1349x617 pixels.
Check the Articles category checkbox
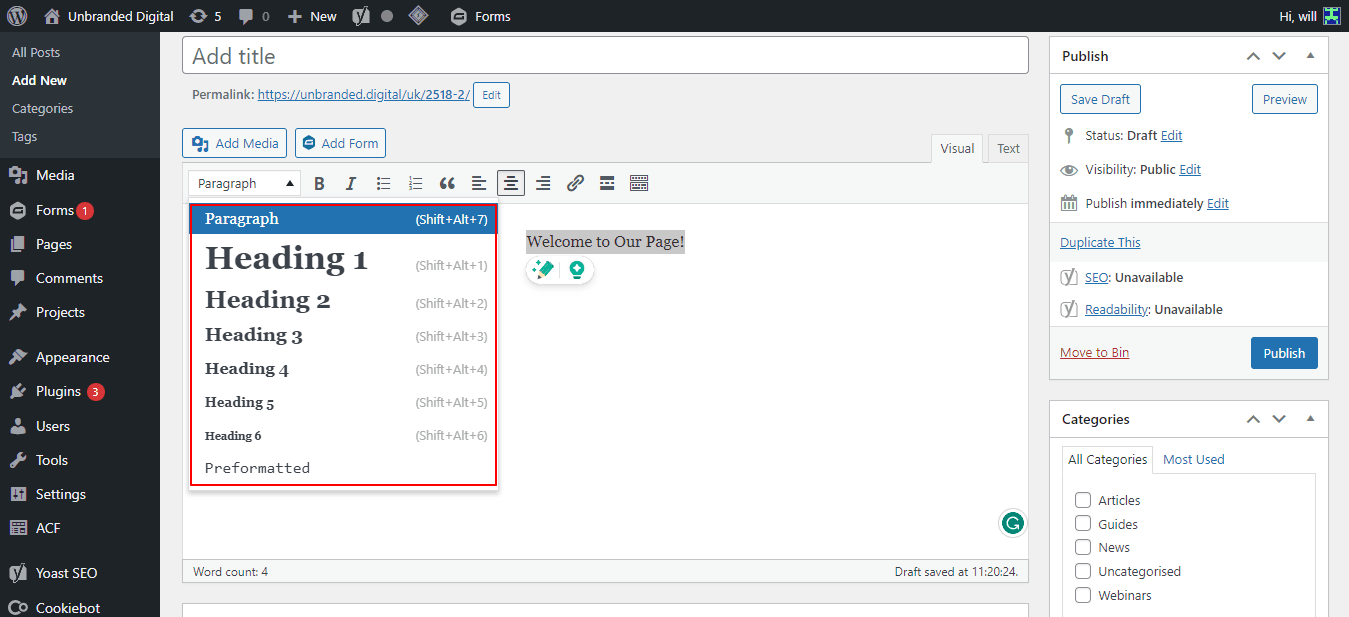tap(1083, 500)
